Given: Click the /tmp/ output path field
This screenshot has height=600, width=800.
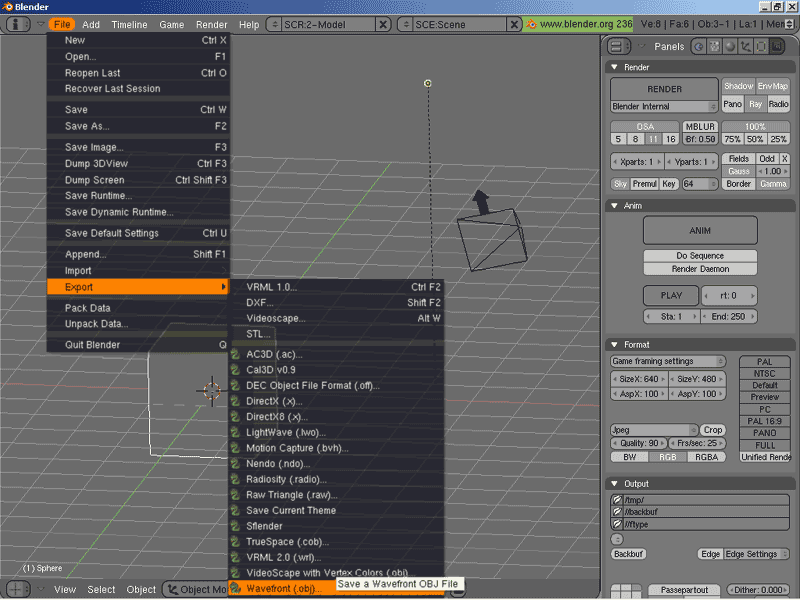Looking at the screenshot, I should 706,500.
